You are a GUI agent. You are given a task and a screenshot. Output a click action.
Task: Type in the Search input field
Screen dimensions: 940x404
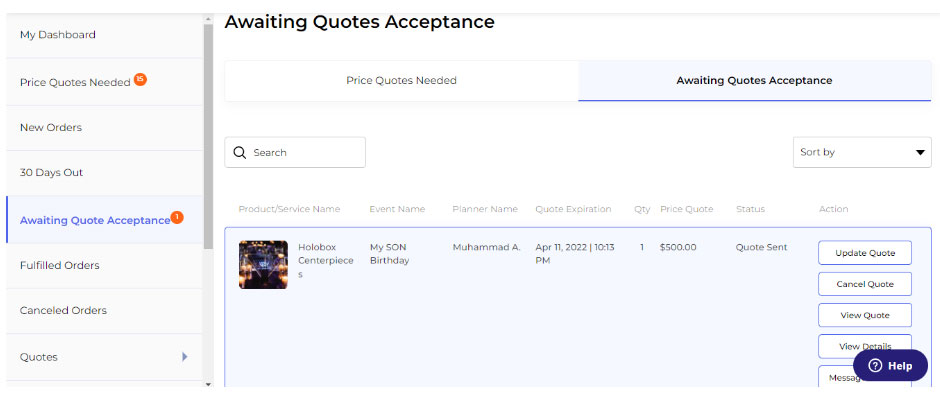pyautogui.click(x=305, y=153)
